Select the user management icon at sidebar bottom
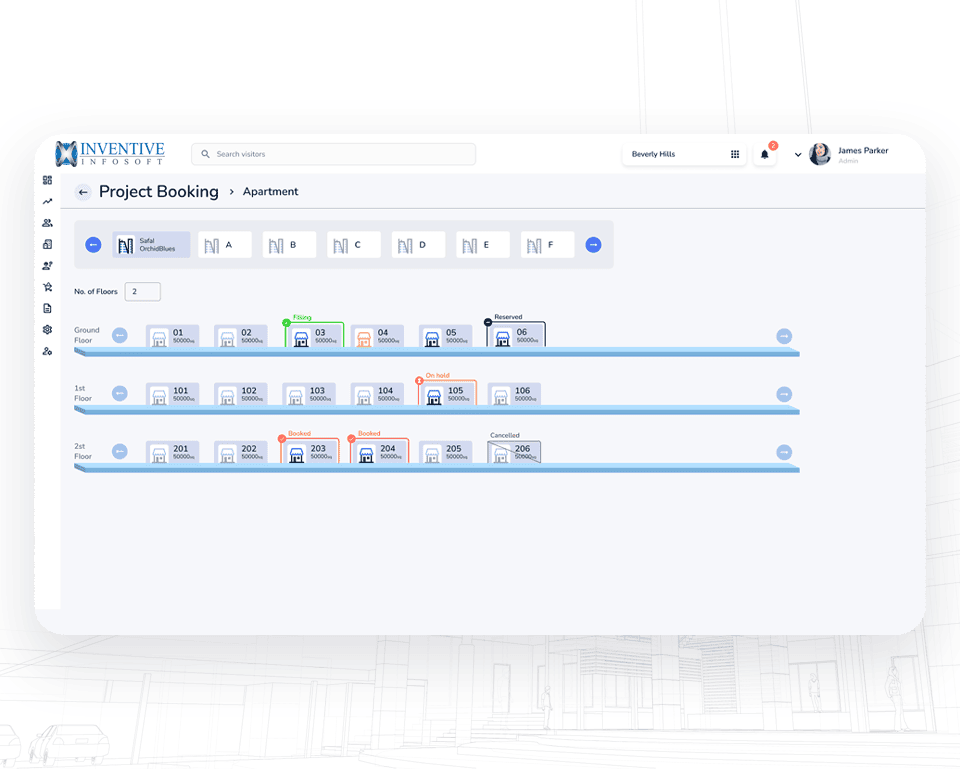960x769 pixels. click(47, 351)
